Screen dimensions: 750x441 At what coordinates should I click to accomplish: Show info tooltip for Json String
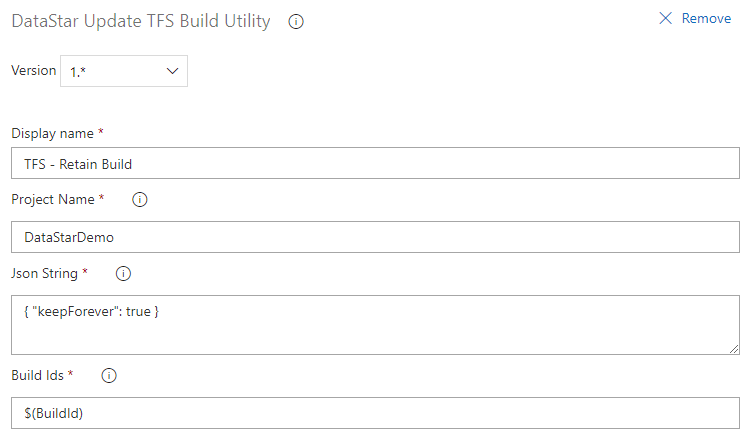[x=125, y=273]
